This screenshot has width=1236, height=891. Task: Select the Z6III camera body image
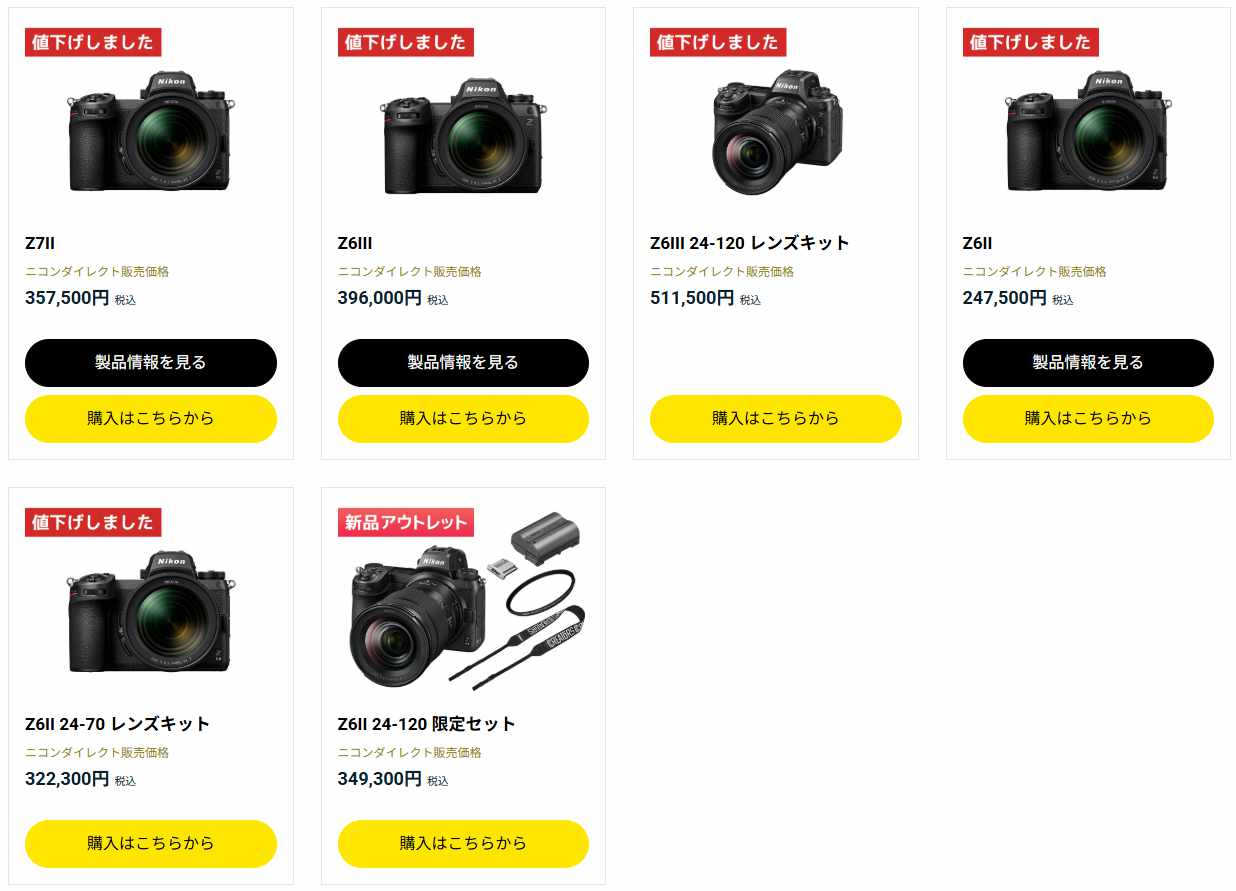[464, 135]
